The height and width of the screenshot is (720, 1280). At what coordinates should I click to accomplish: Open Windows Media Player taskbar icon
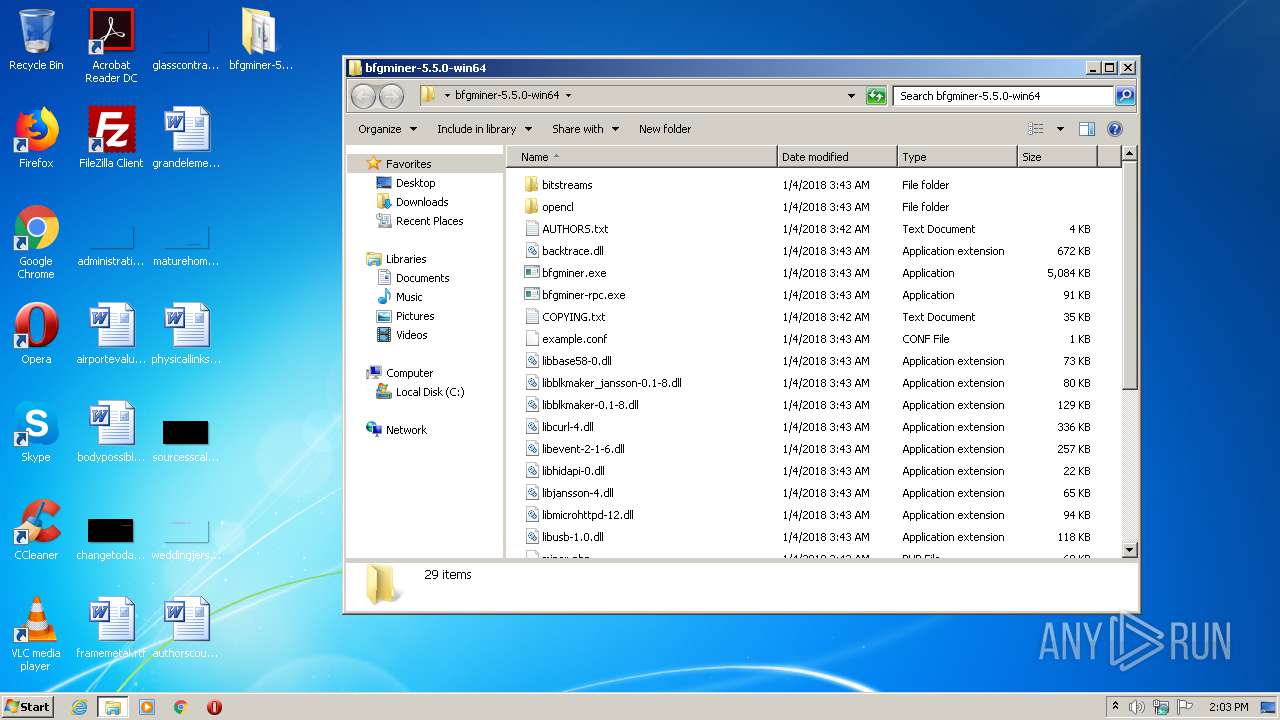tap(147, 707)
